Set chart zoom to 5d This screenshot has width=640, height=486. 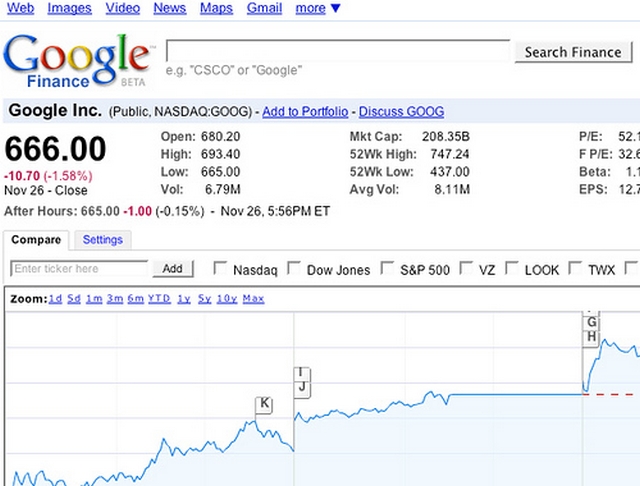[x=74, y=299]
